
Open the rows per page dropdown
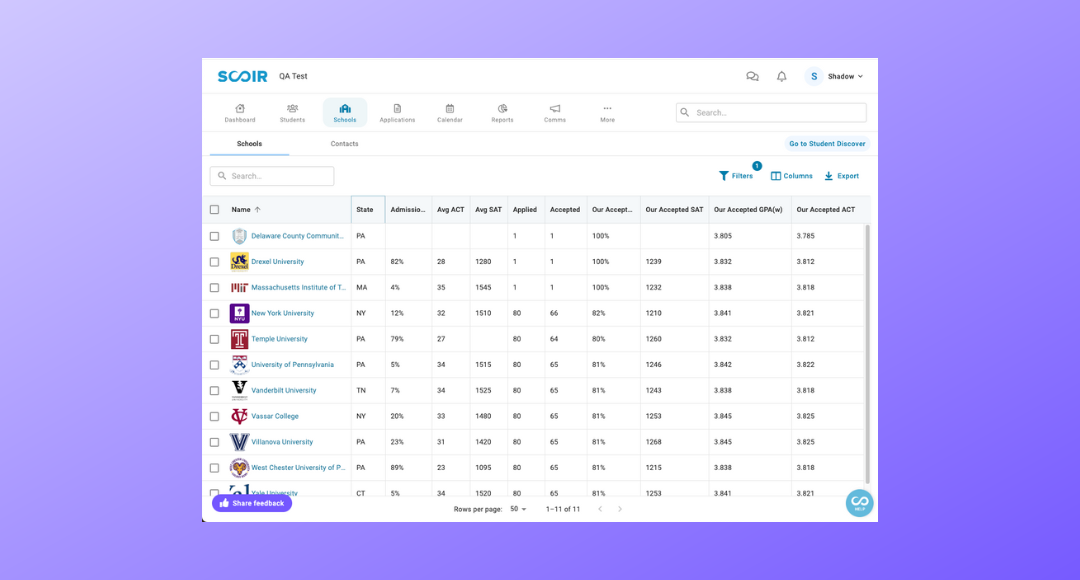519,509
